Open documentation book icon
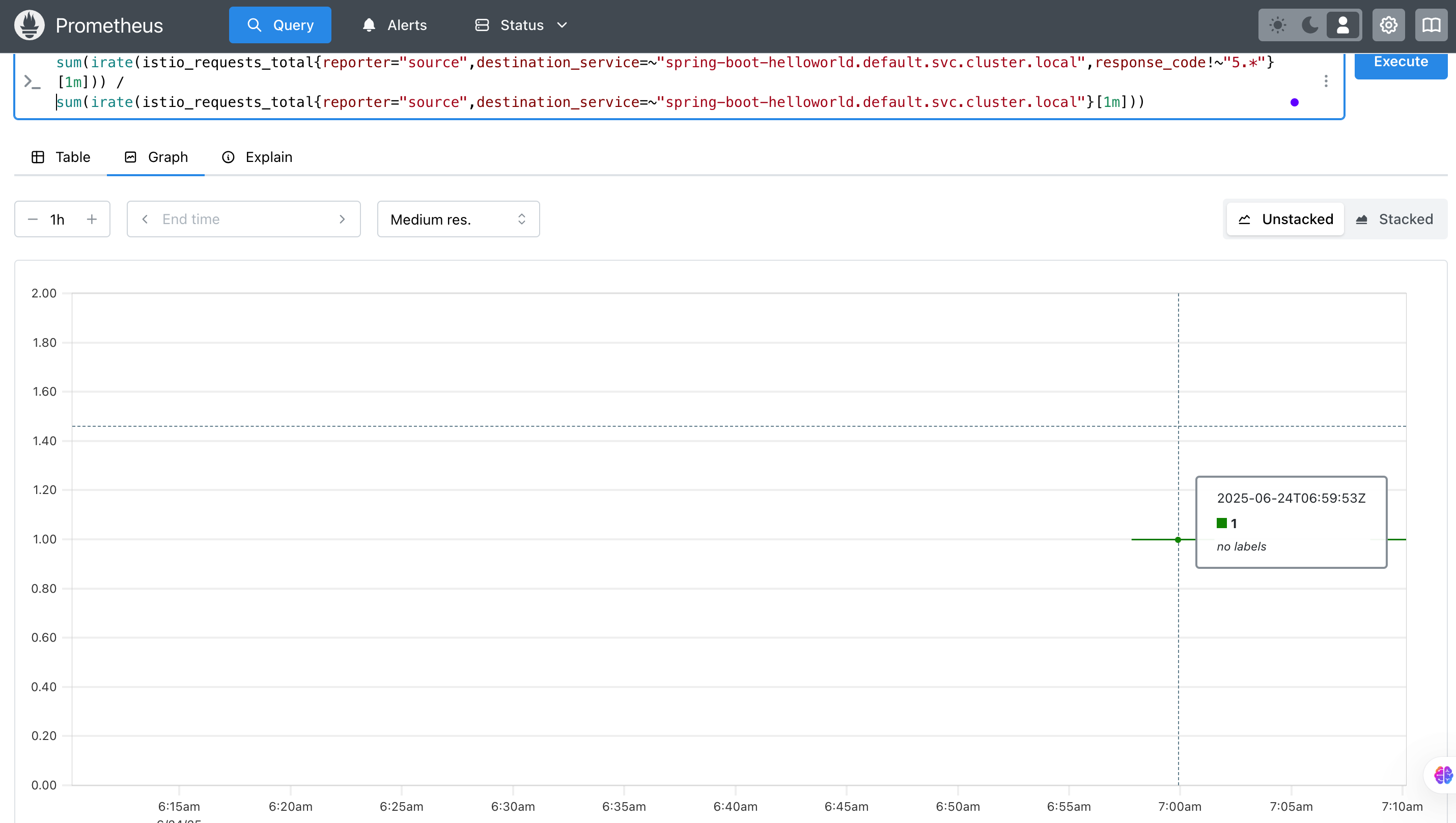The image size is (1456, 823). coord(1431,25)
